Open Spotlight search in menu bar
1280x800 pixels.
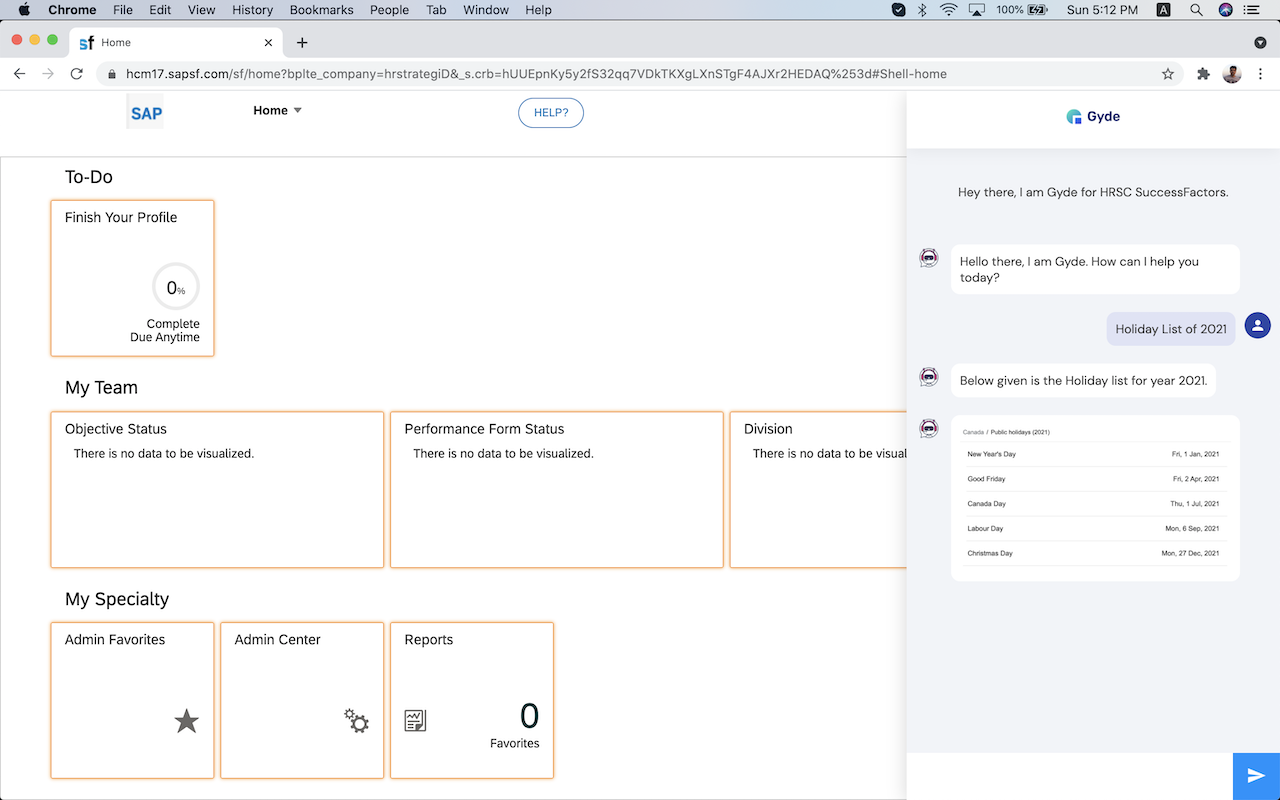[x=1196, y=10]
